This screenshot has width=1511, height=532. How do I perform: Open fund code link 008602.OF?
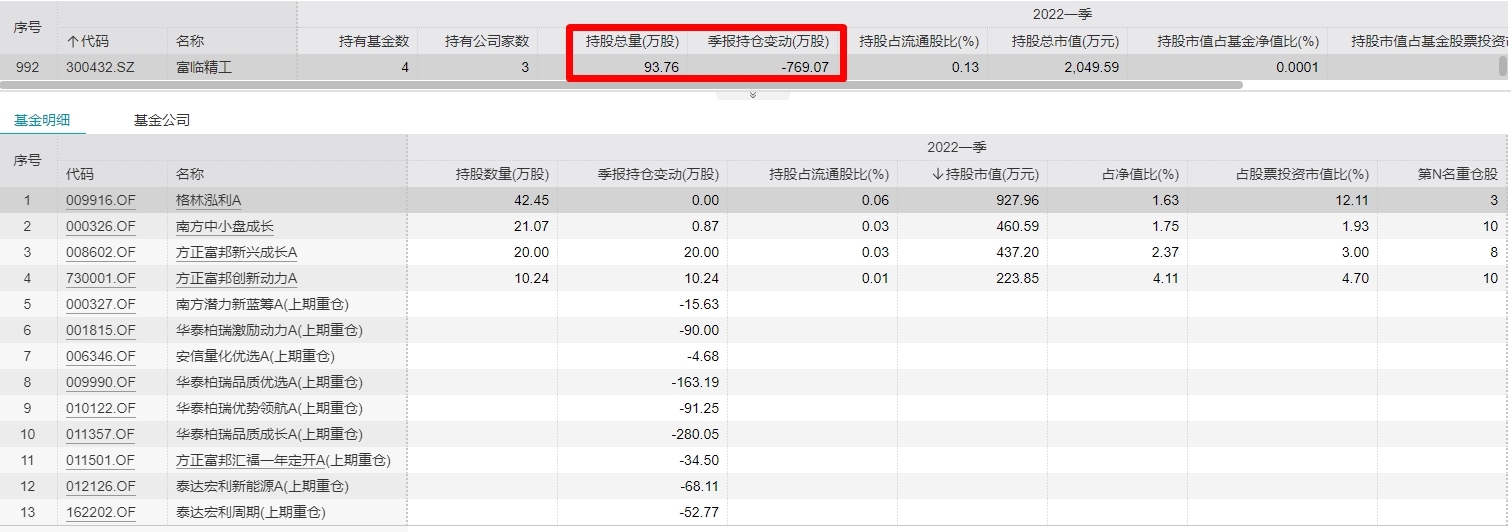click(x=100, y=252)
